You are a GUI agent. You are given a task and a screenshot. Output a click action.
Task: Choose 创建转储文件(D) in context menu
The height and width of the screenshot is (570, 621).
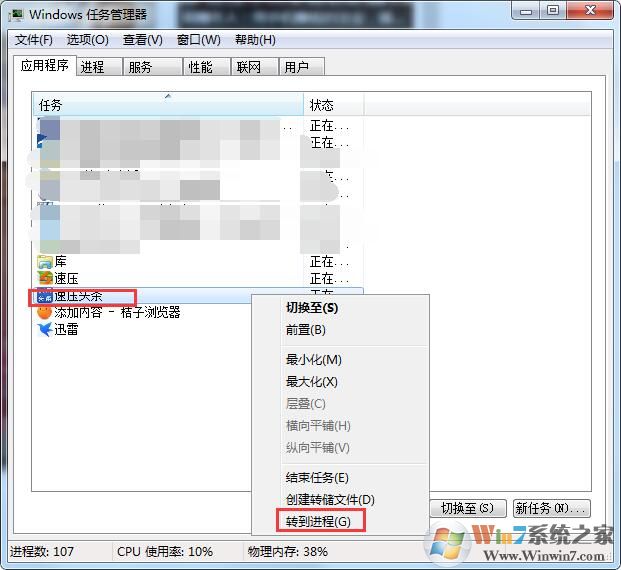click(341, 500)
